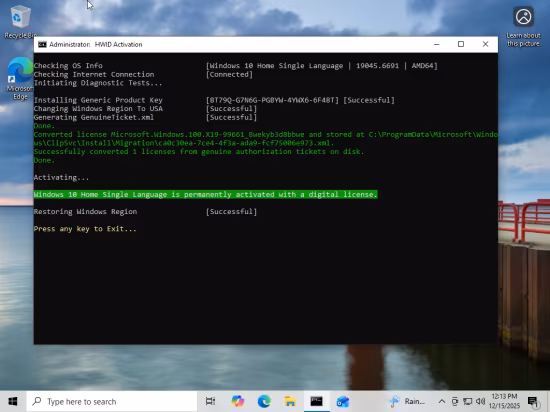Click the 'Generating GenuineTicket.xml' line

click(94, 117)
